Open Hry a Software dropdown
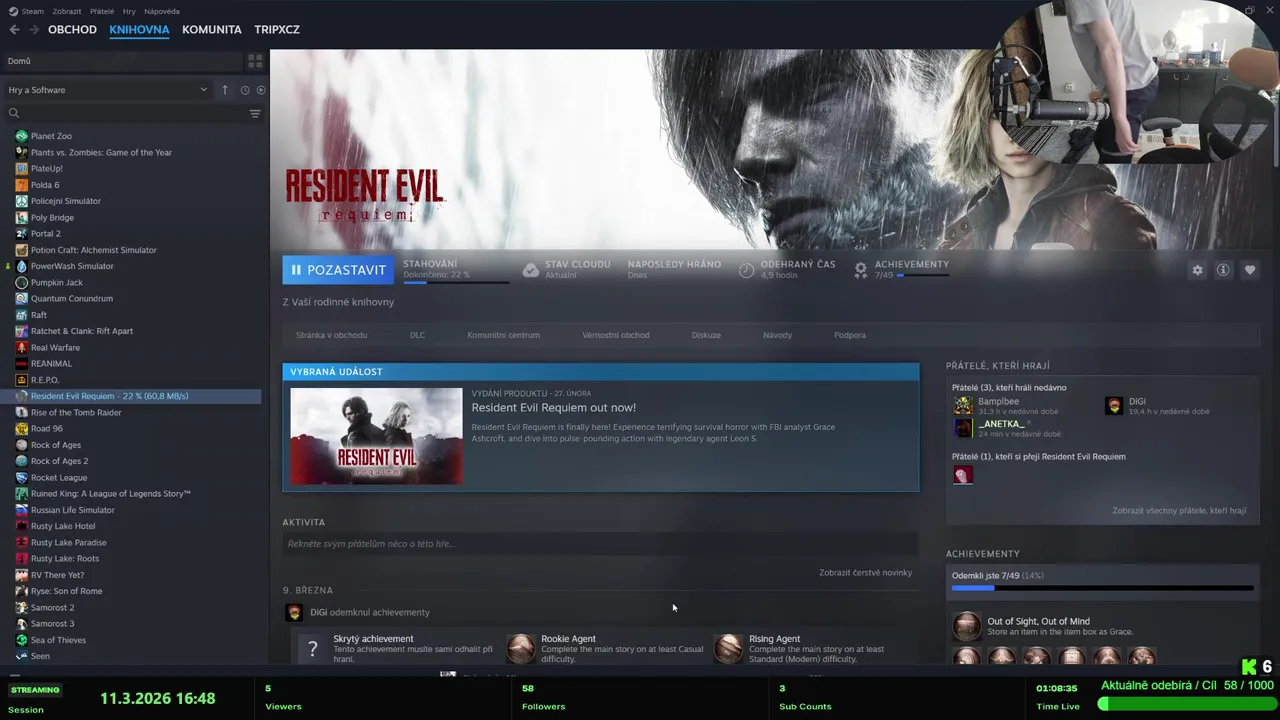Image resolution: width=1280 pixels, height=720 pixels. [x=108, y=90]
